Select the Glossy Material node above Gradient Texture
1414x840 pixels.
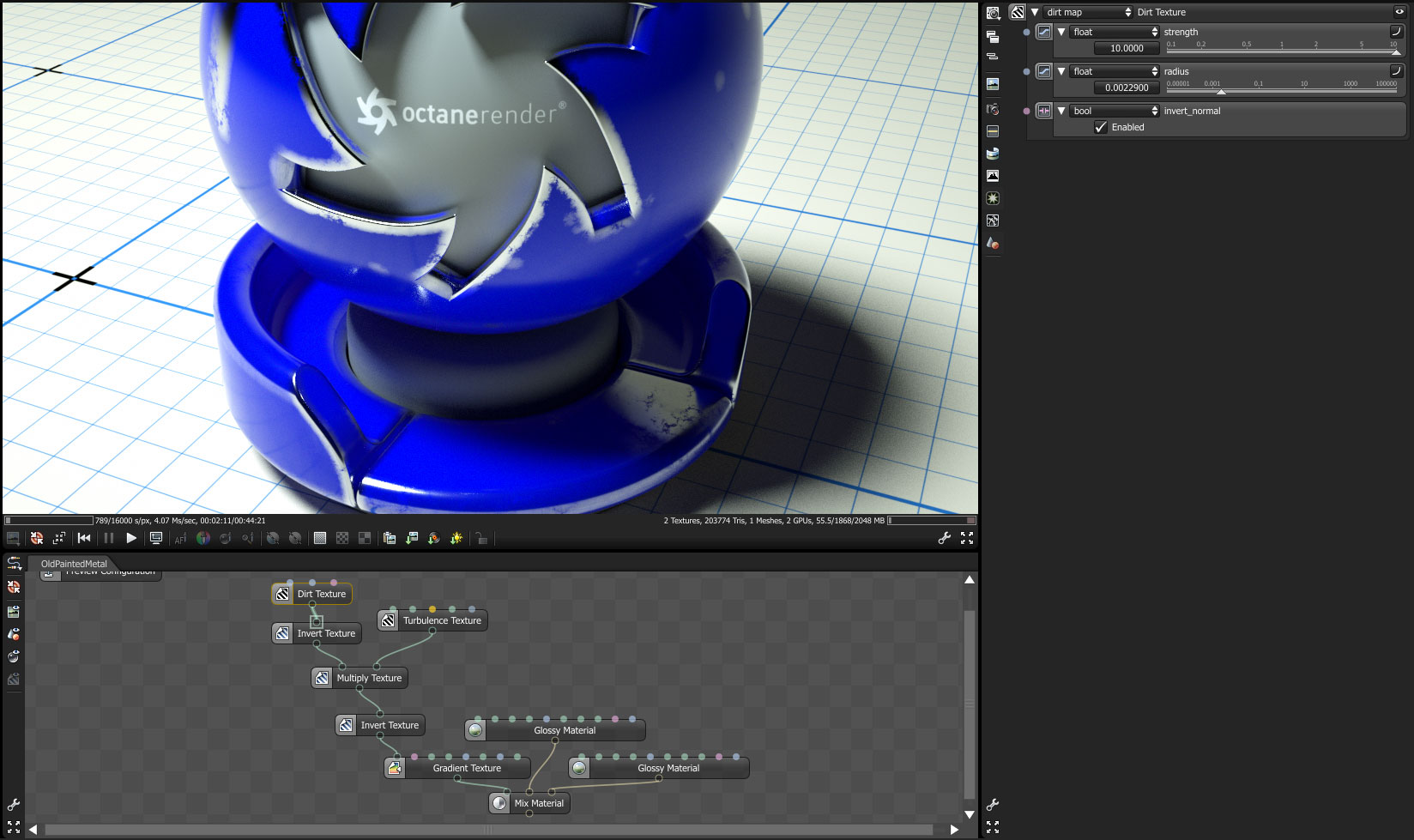pos(555,730)
